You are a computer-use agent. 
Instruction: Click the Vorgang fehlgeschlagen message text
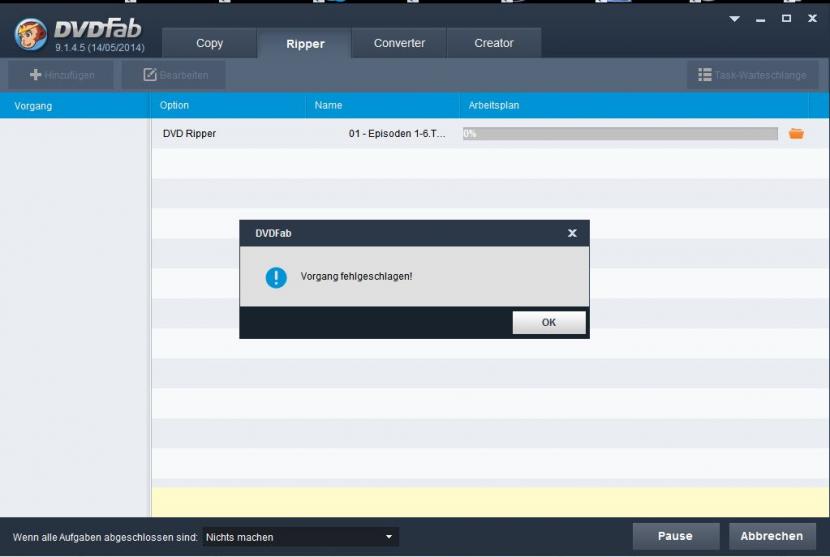[356, 276]
